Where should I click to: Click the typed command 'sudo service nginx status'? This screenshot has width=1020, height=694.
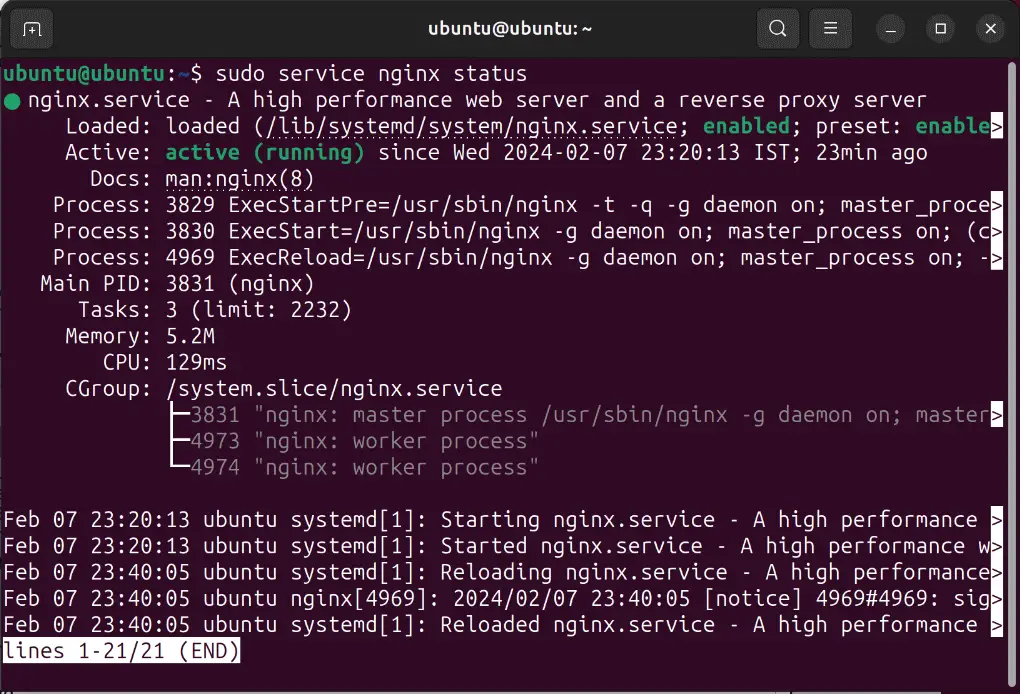coord(371,73)
